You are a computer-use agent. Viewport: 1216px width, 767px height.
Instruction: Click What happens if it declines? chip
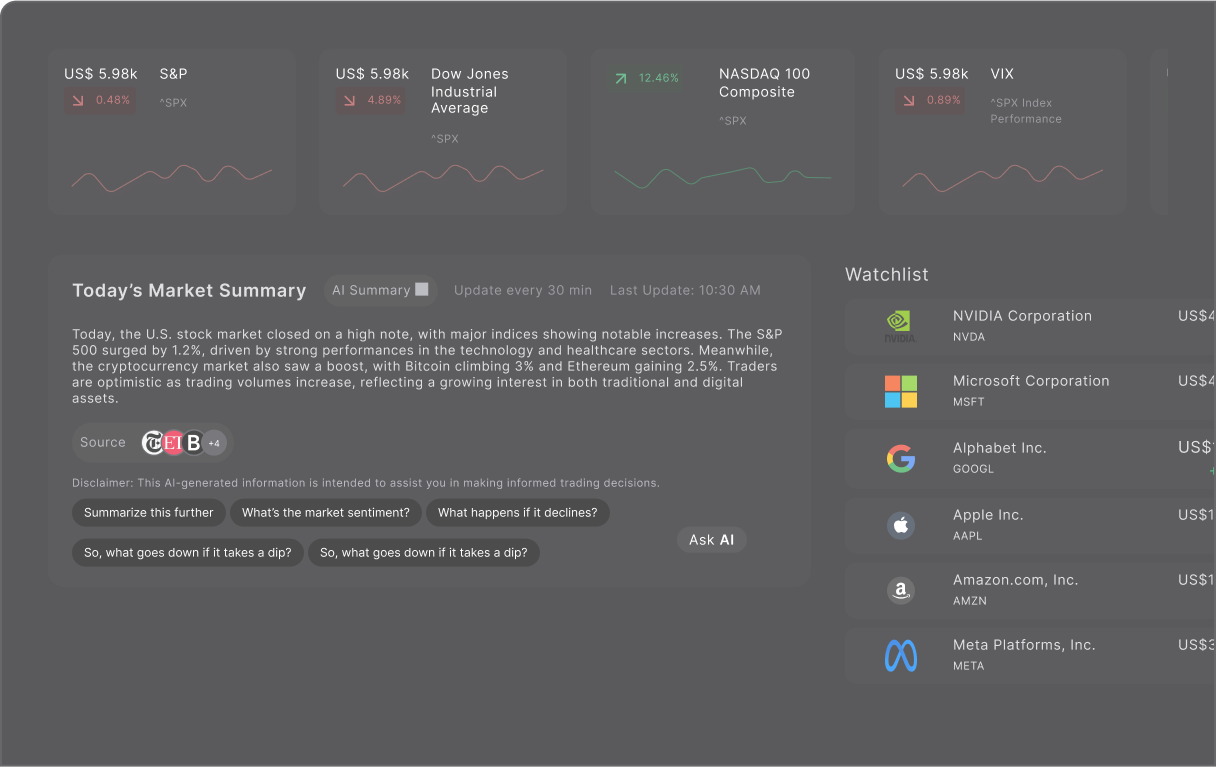pyautogui.click(x=518, y=513)
